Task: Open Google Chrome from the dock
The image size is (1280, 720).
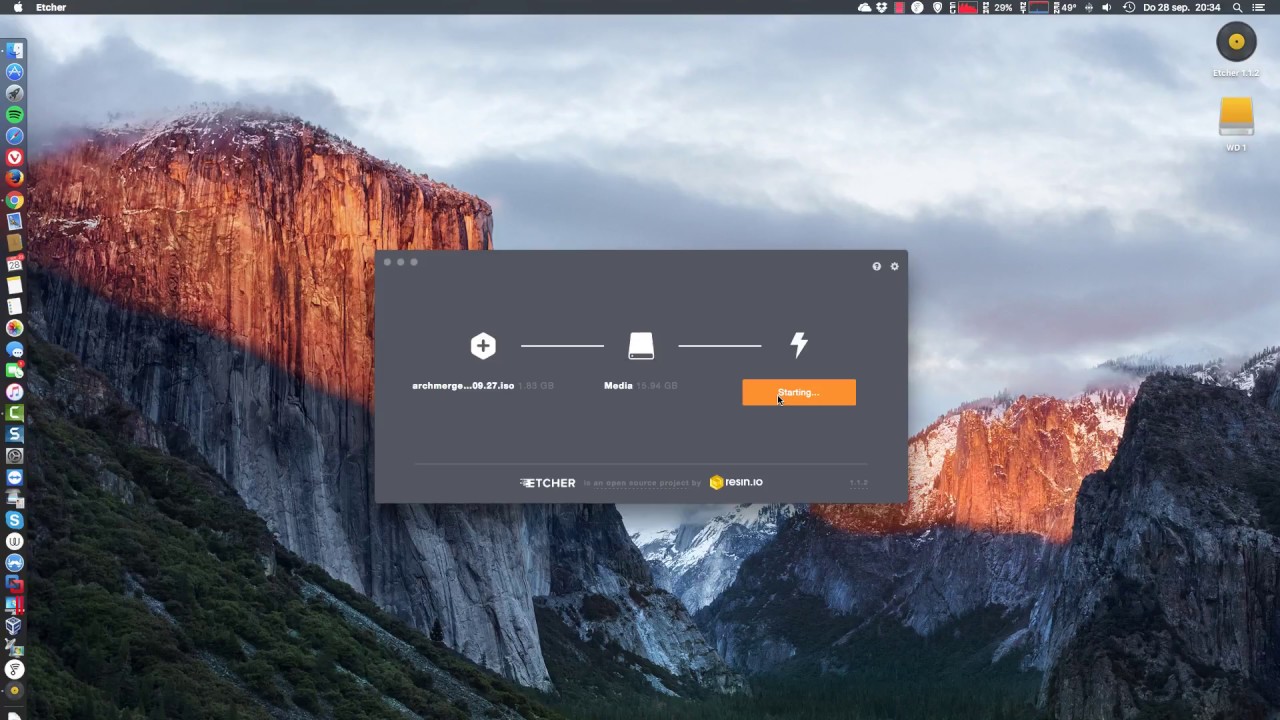Action: point(14,200)
